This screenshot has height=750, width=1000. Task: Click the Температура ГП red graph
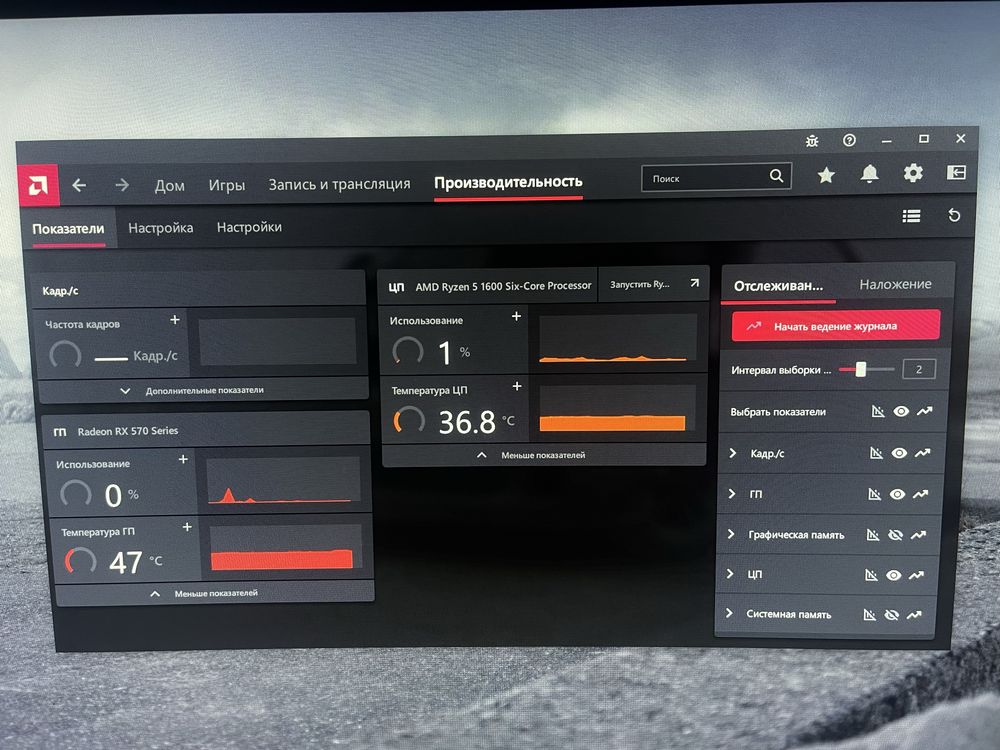(284, 548)
